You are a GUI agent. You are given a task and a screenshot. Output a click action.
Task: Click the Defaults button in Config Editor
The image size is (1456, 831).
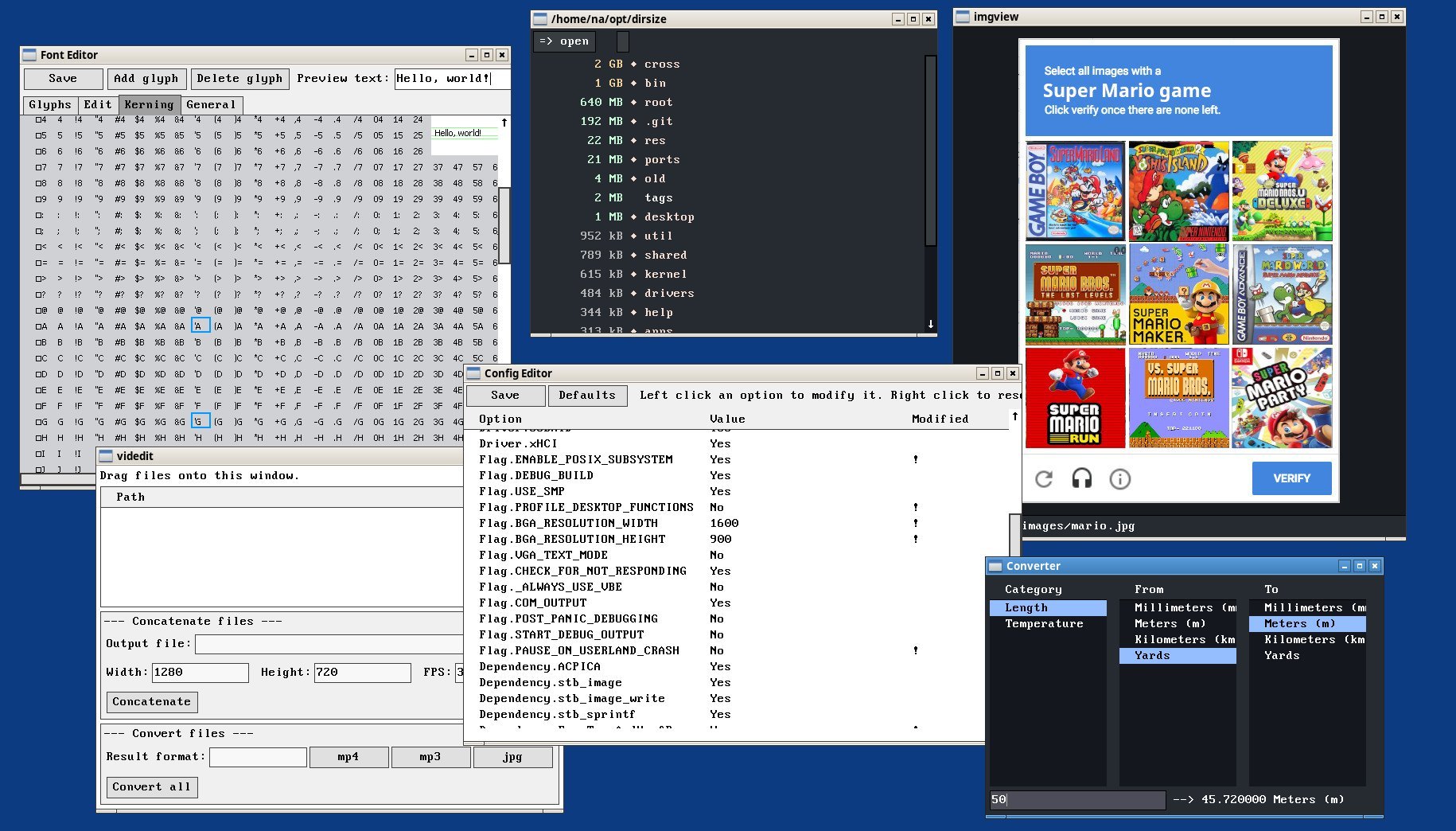click(587, 396)
